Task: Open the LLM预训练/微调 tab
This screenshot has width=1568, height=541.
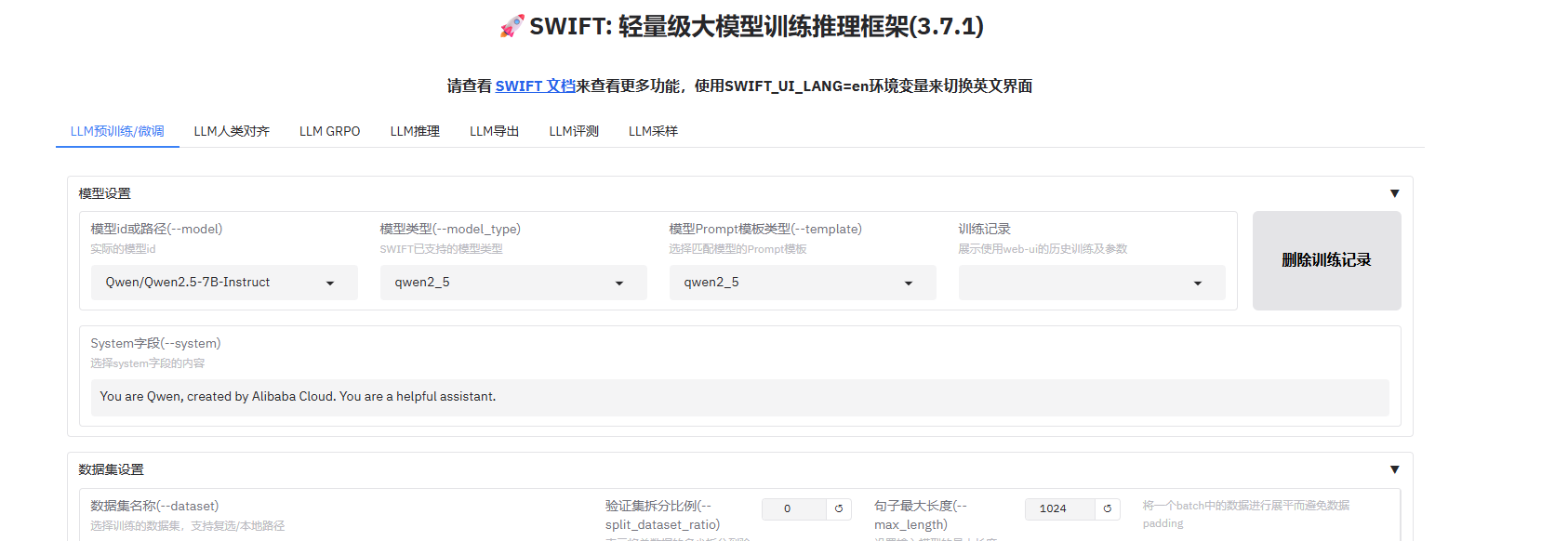Action: click(x=117, y=131)
